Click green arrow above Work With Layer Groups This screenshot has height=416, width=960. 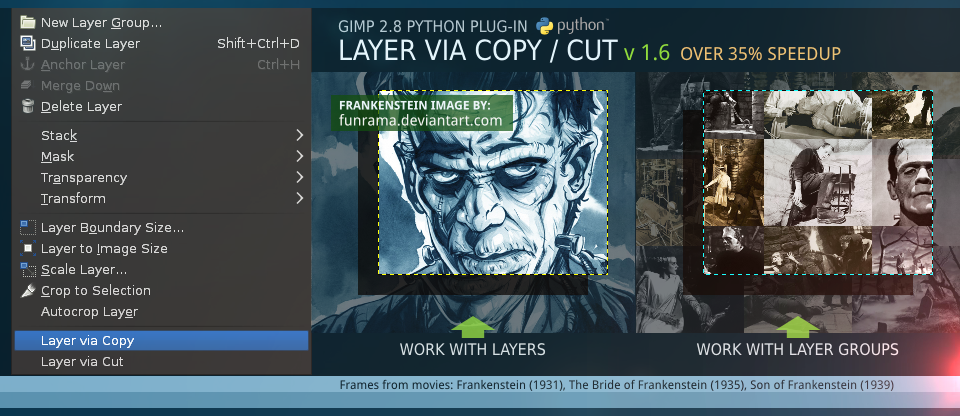coord(798,327)
